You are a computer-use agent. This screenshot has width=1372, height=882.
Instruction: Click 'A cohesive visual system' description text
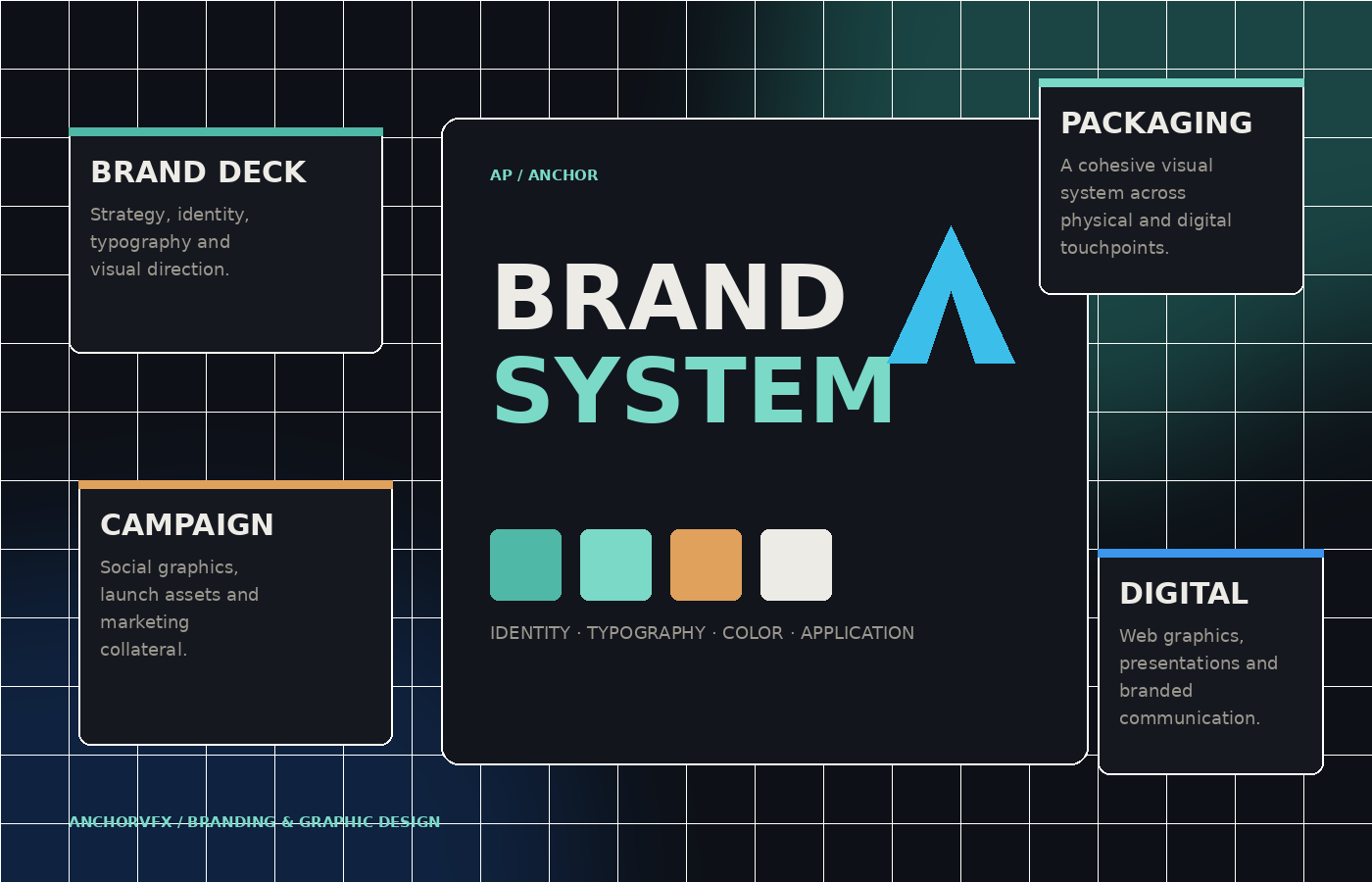point(1146,207)
